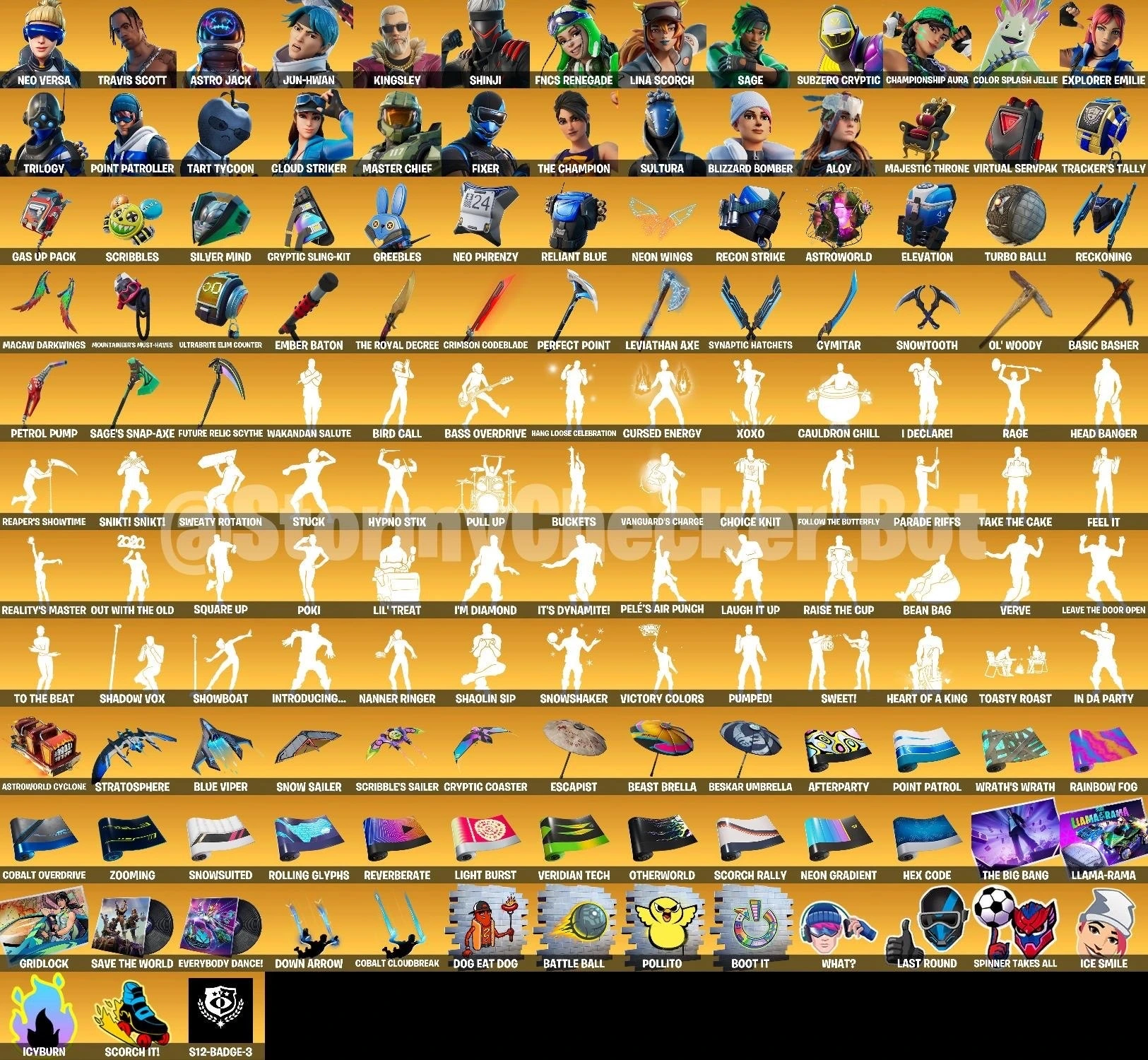The width and height of the screenshot is (1148, 1060).
Task: Click the "WAKANDAN SALUTE" label
Action: pyautogui.click(x=309, y=434)
